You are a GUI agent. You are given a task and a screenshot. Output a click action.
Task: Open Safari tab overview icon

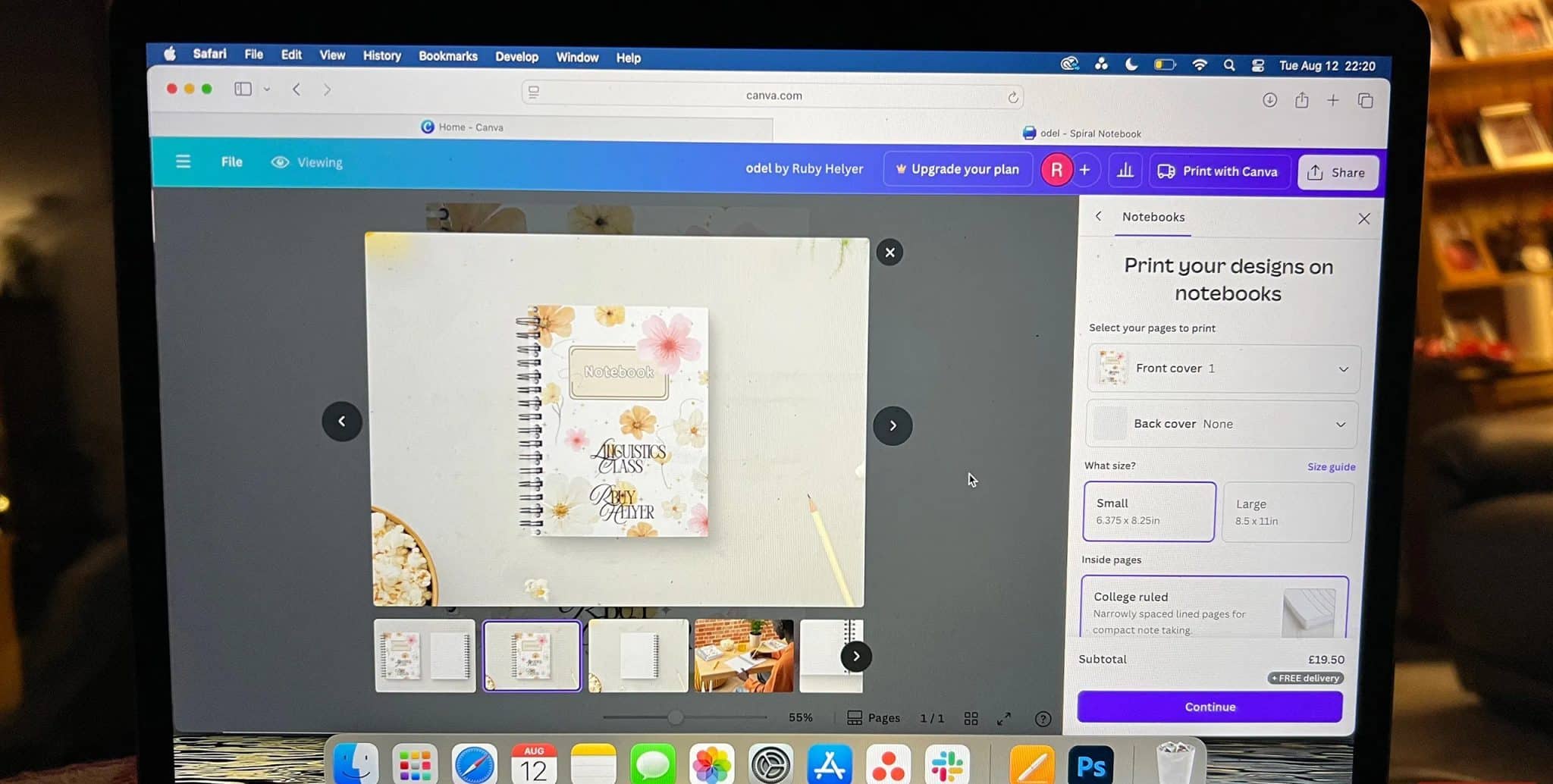(1365, 101)
